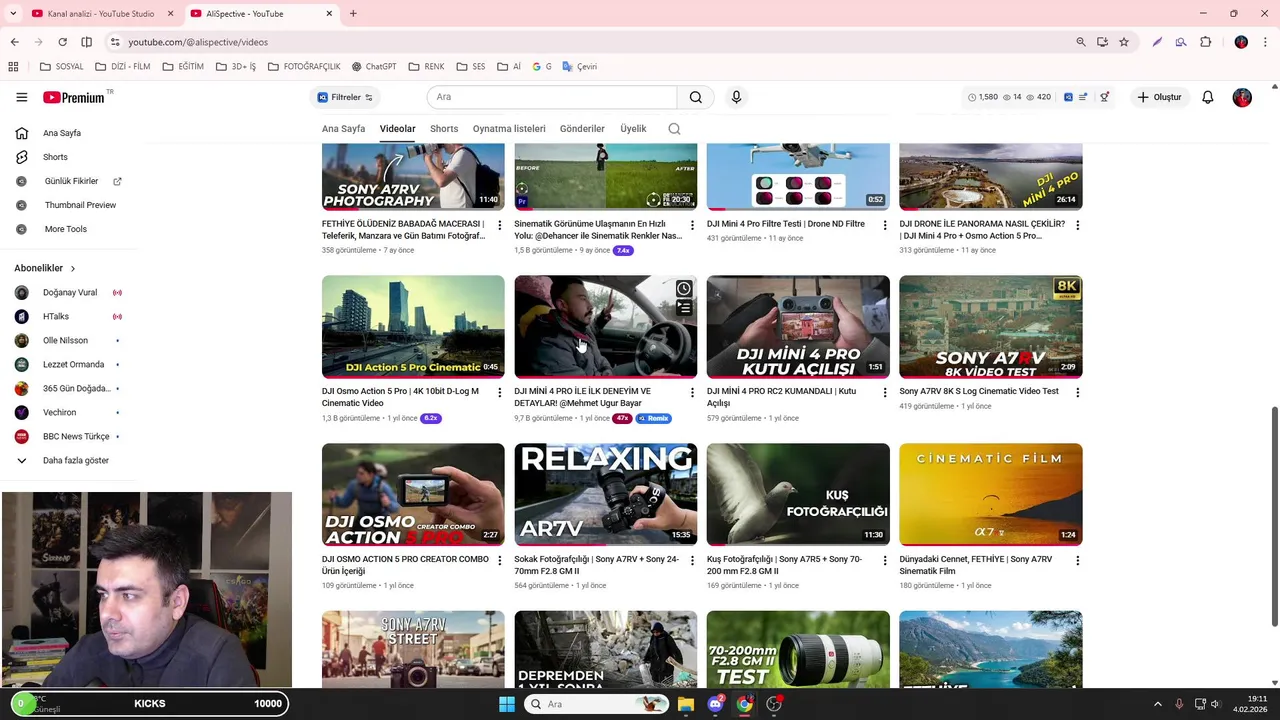Click the list lines icon in stats bar
The height and width of the screenshot is (720, 1280).
point(1083,97)
